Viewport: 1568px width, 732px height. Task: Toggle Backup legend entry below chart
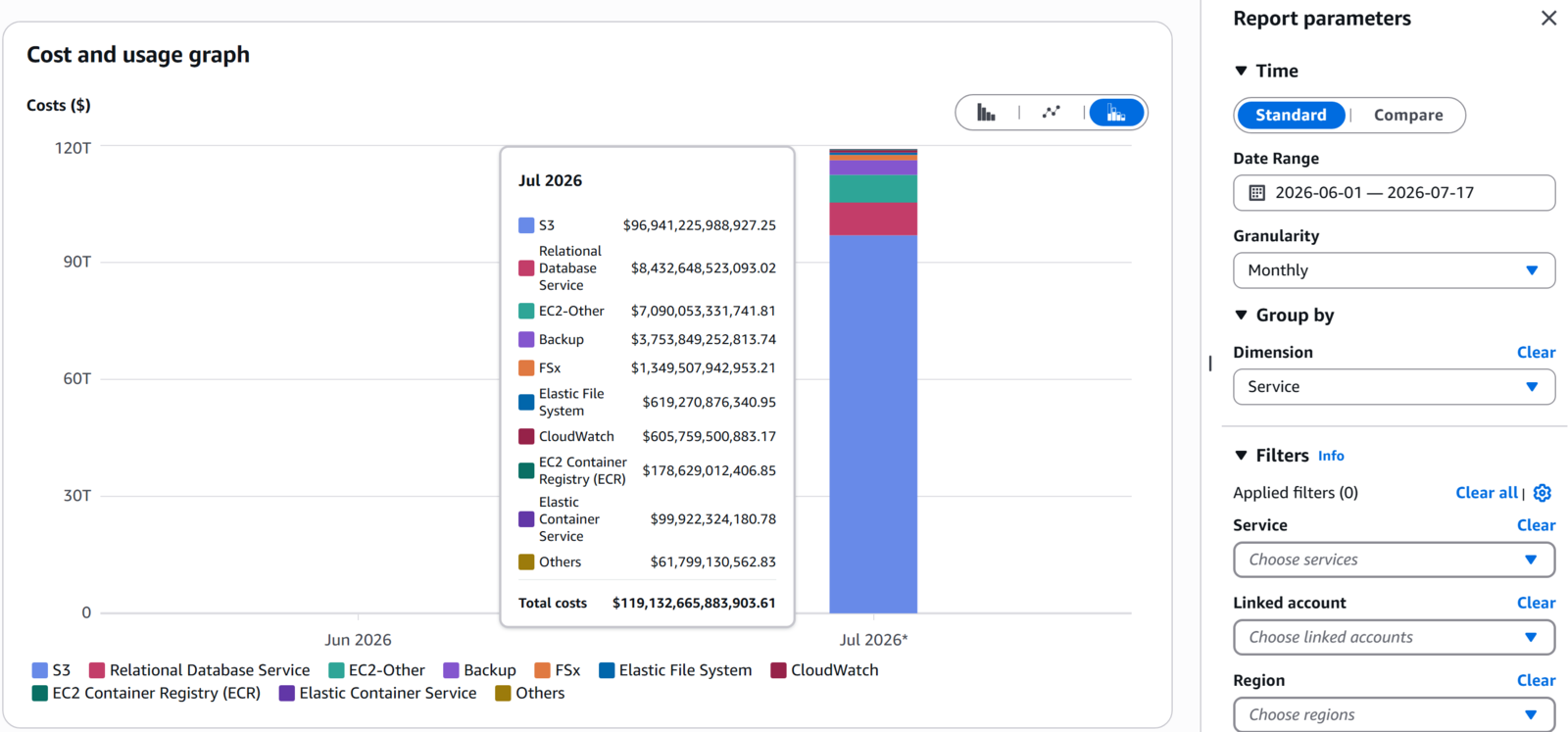[480, 670]
